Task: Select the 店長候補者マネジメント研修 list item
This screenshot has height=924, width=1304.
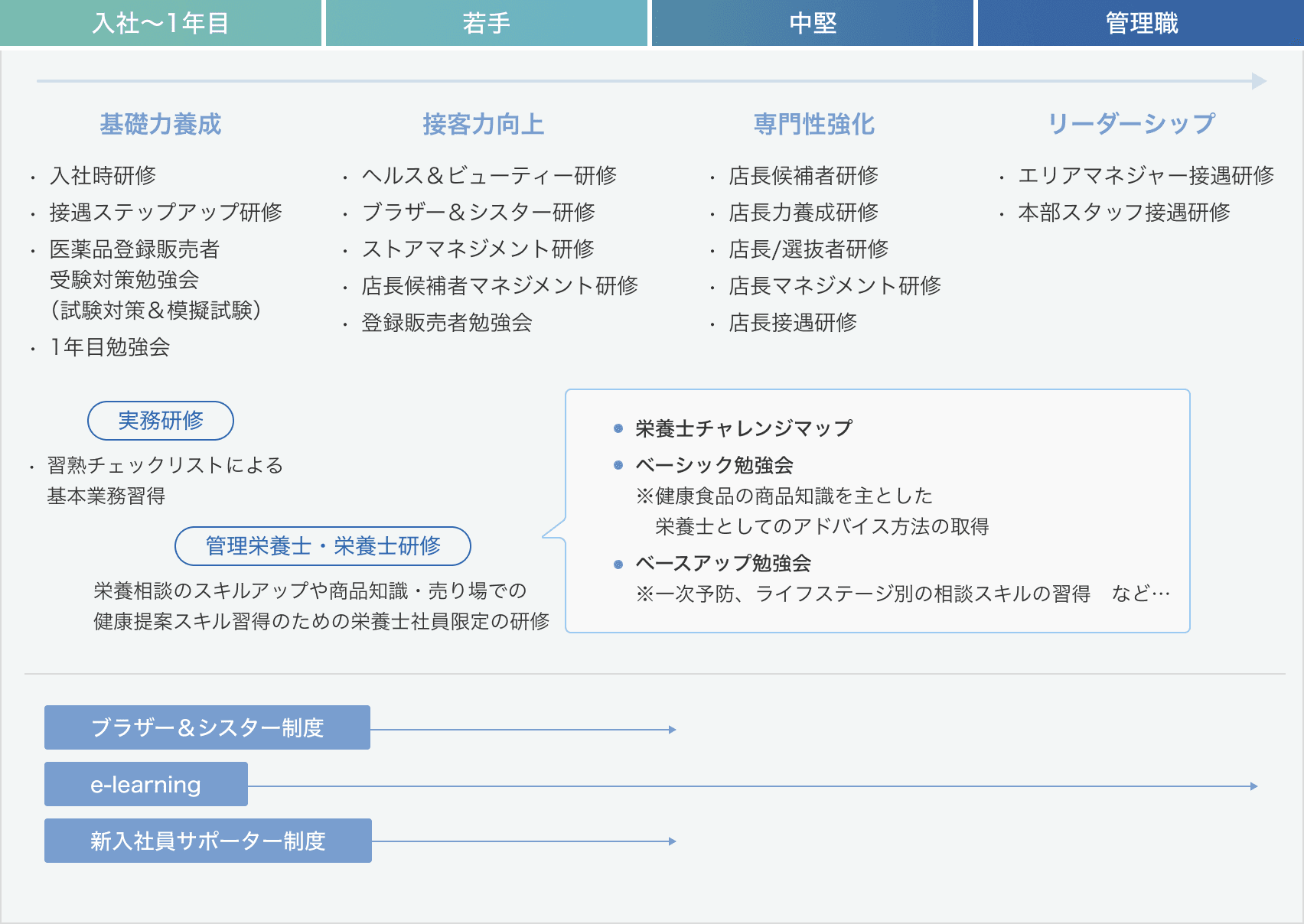Action: tap(500, 286)
